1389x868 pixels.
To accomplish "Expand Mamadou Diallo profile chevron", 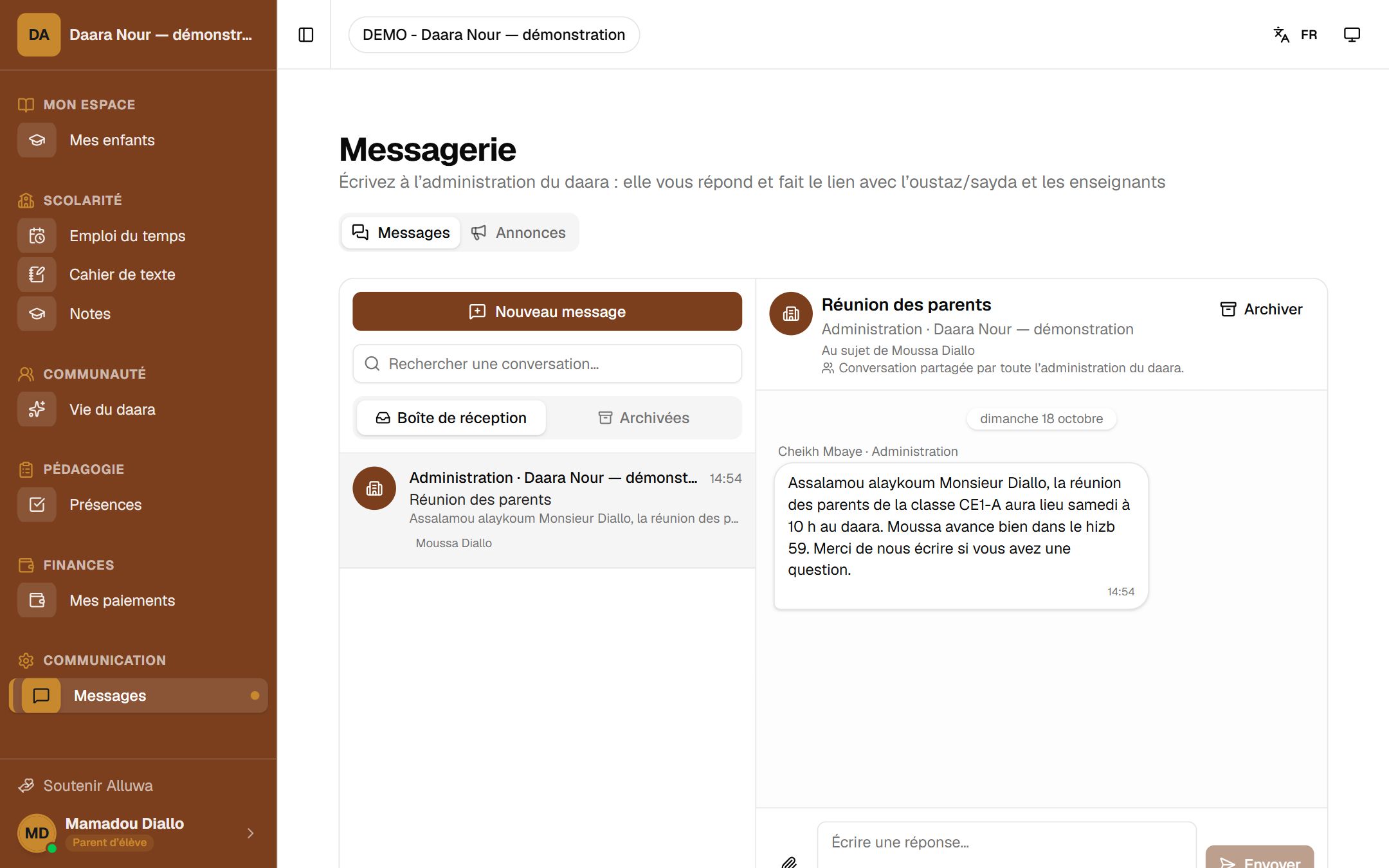I will click(x=250, y=833).
